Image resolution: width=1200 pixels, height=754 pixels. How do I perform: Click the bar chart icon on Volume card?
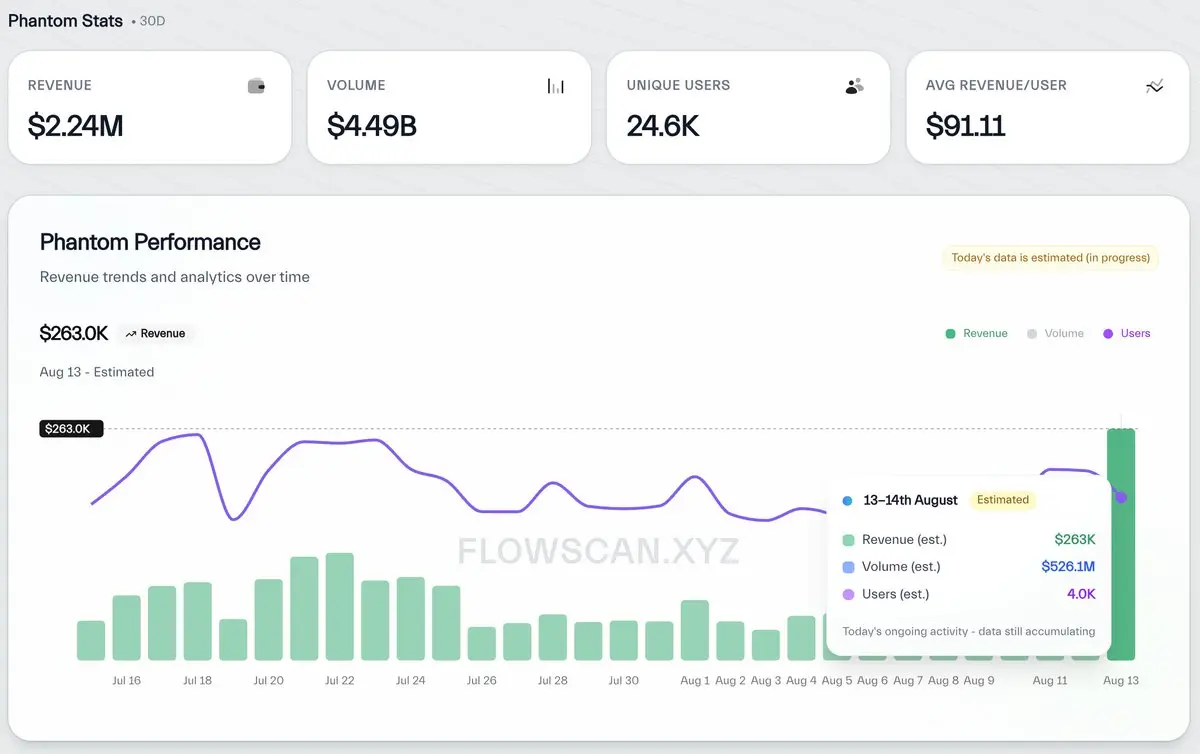click(x=556, y=86)
